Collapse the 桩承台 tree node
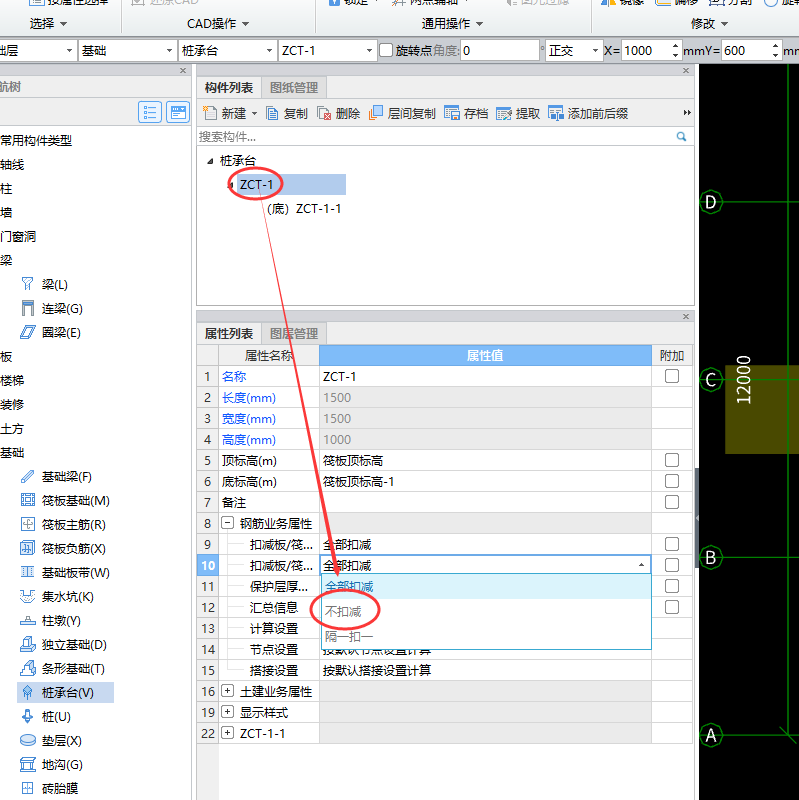Image resolution: width=799 pixels, height=800 pixels. (210, 161)
